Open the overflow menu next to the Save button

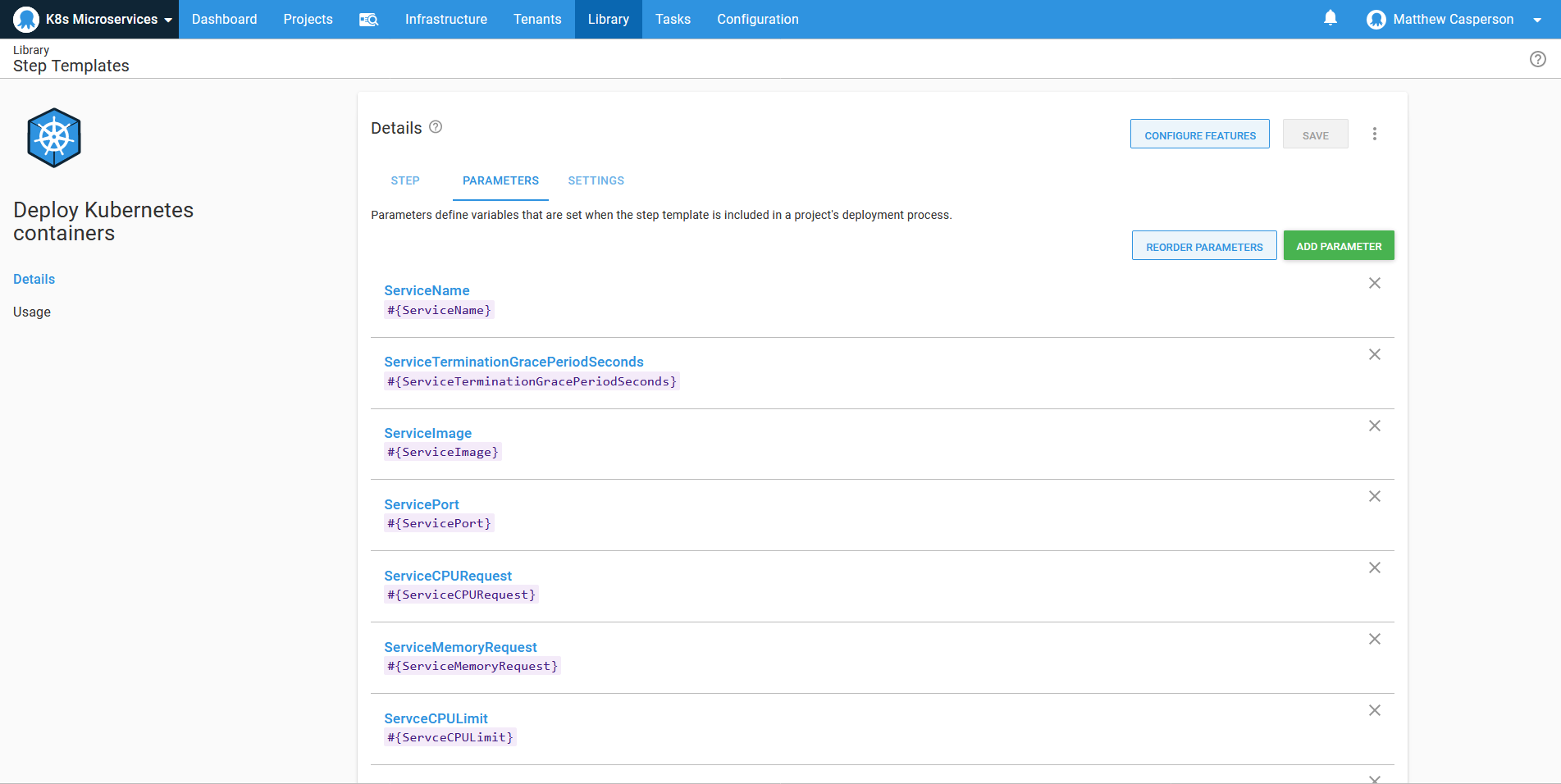pos(1375,134)
